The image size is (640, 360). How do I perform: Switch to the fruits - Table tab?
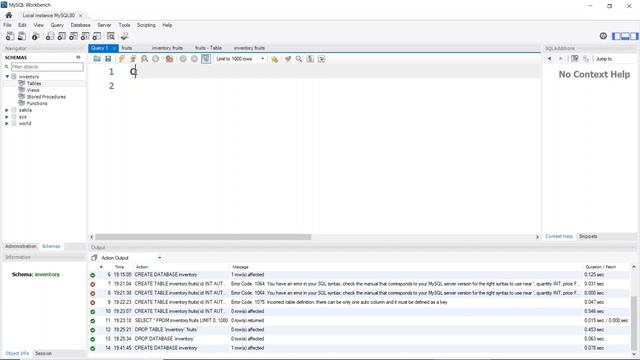pos(208,48)
